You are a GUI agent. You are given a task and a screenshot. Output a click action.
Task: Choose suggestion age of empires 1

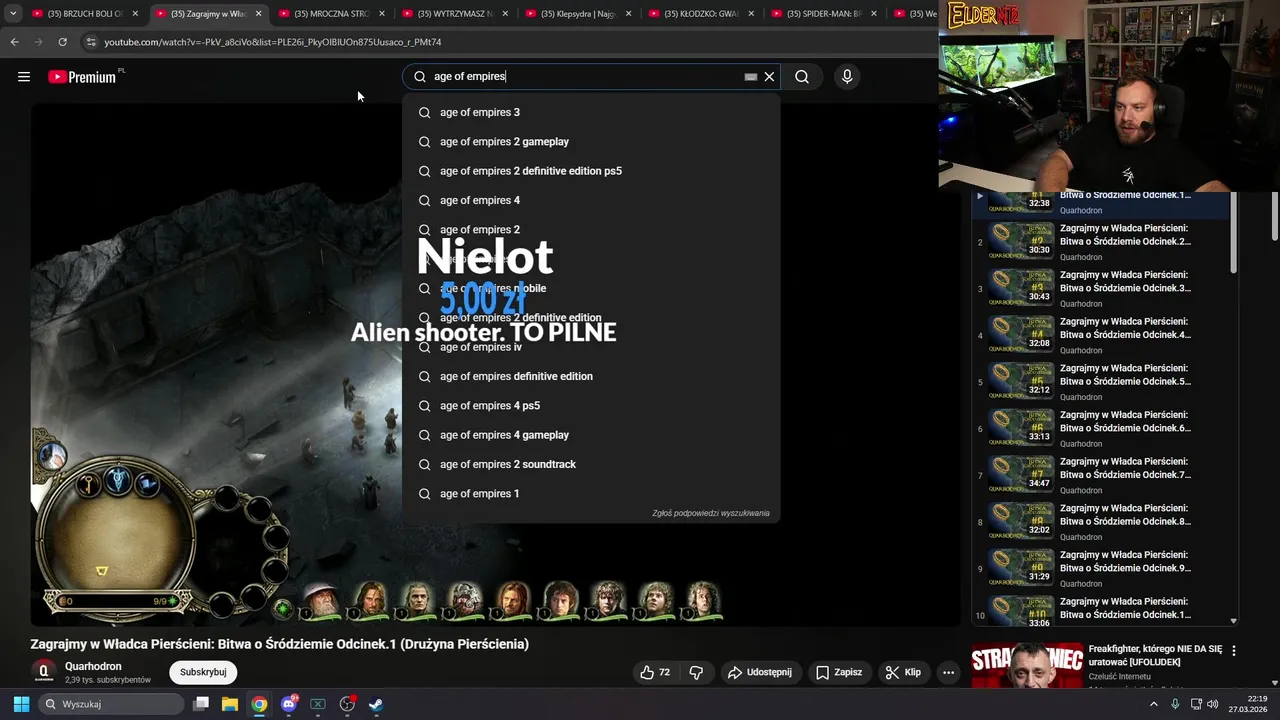591,494
